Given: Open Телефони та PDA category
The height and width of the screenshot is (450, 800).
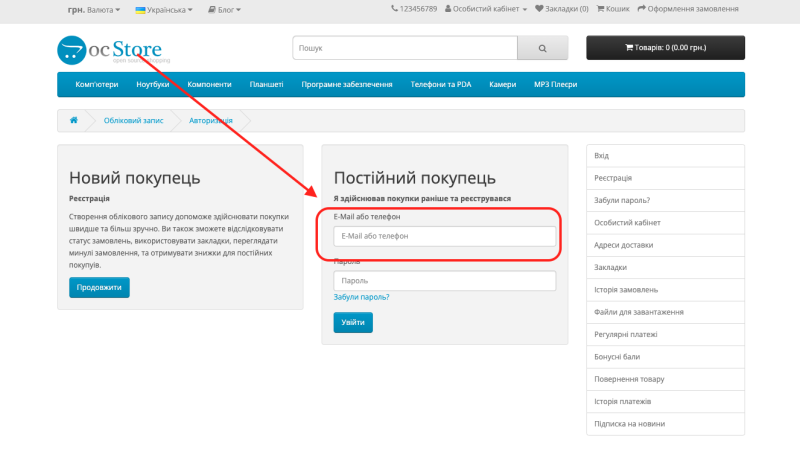Looking at the screenshot, I should click(x=441, y=85).
